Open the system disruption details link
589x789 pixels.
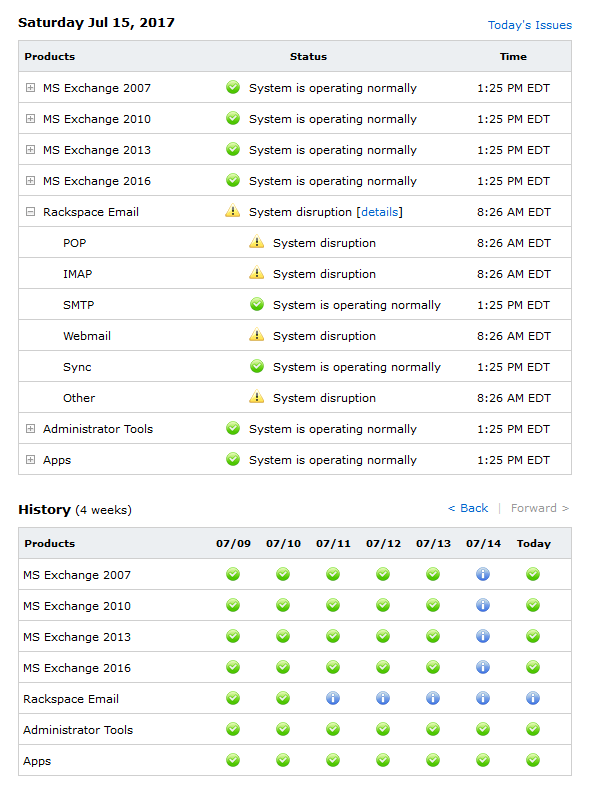380,212
